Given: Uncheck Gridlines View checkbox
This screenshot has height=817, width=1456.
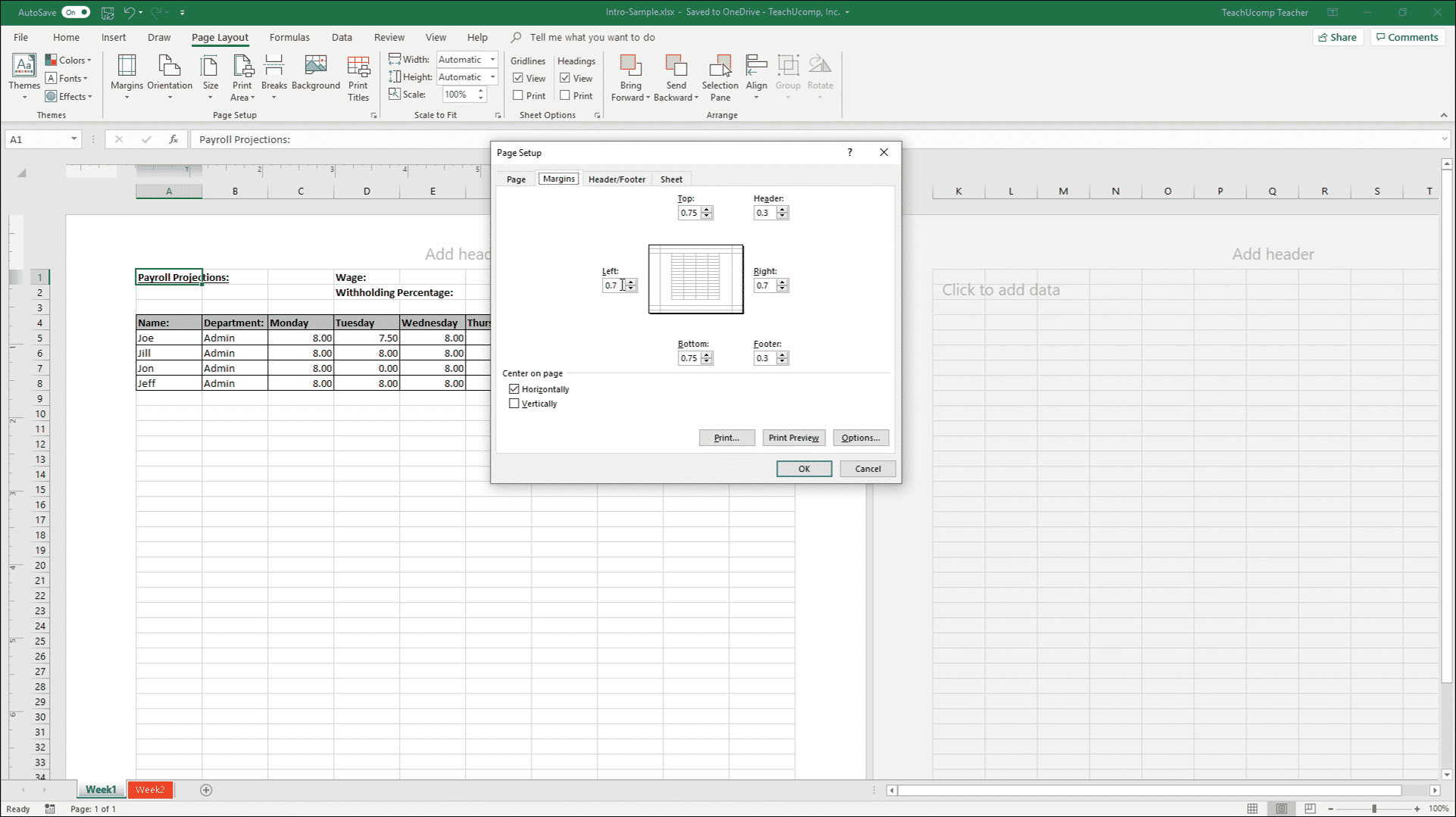Looking at the screenshot, I should click(x=518, y=78).
